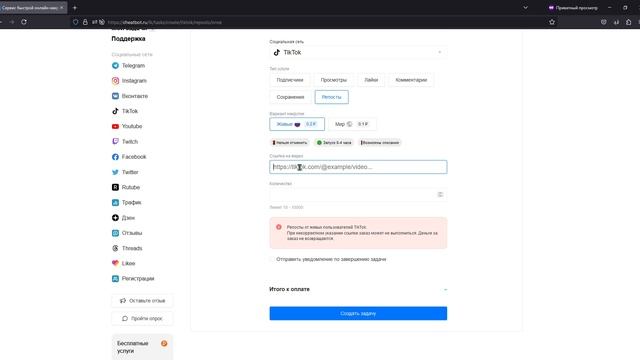Expand the Итого к оплате section
This screenshot has height=360, width=640.
(x=358, y=289)
